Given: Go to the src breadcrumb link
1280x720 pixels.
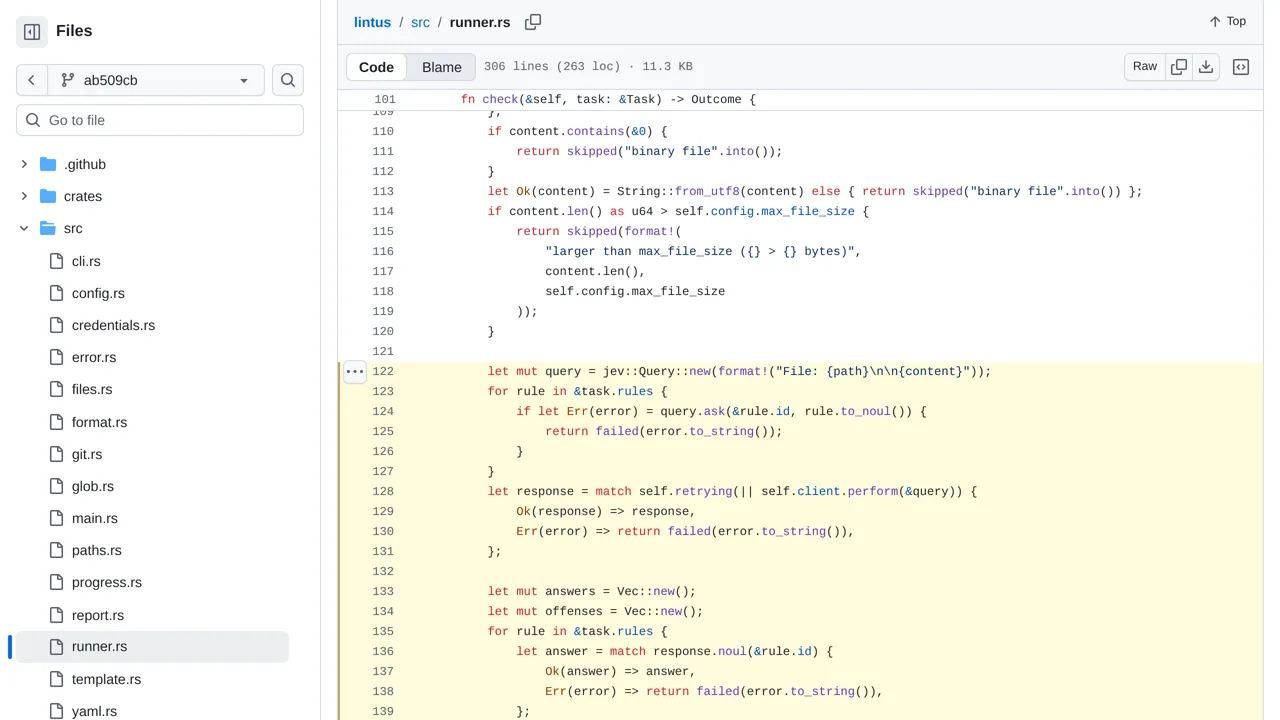Looking at the screenshot, I should [x=420, y=21].
